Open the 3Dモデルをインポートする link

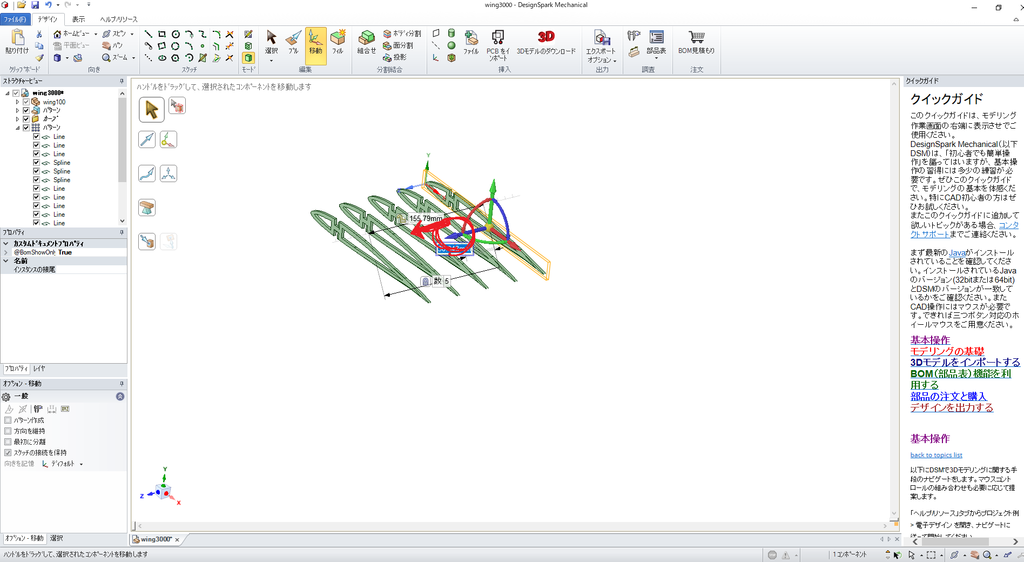965,362
